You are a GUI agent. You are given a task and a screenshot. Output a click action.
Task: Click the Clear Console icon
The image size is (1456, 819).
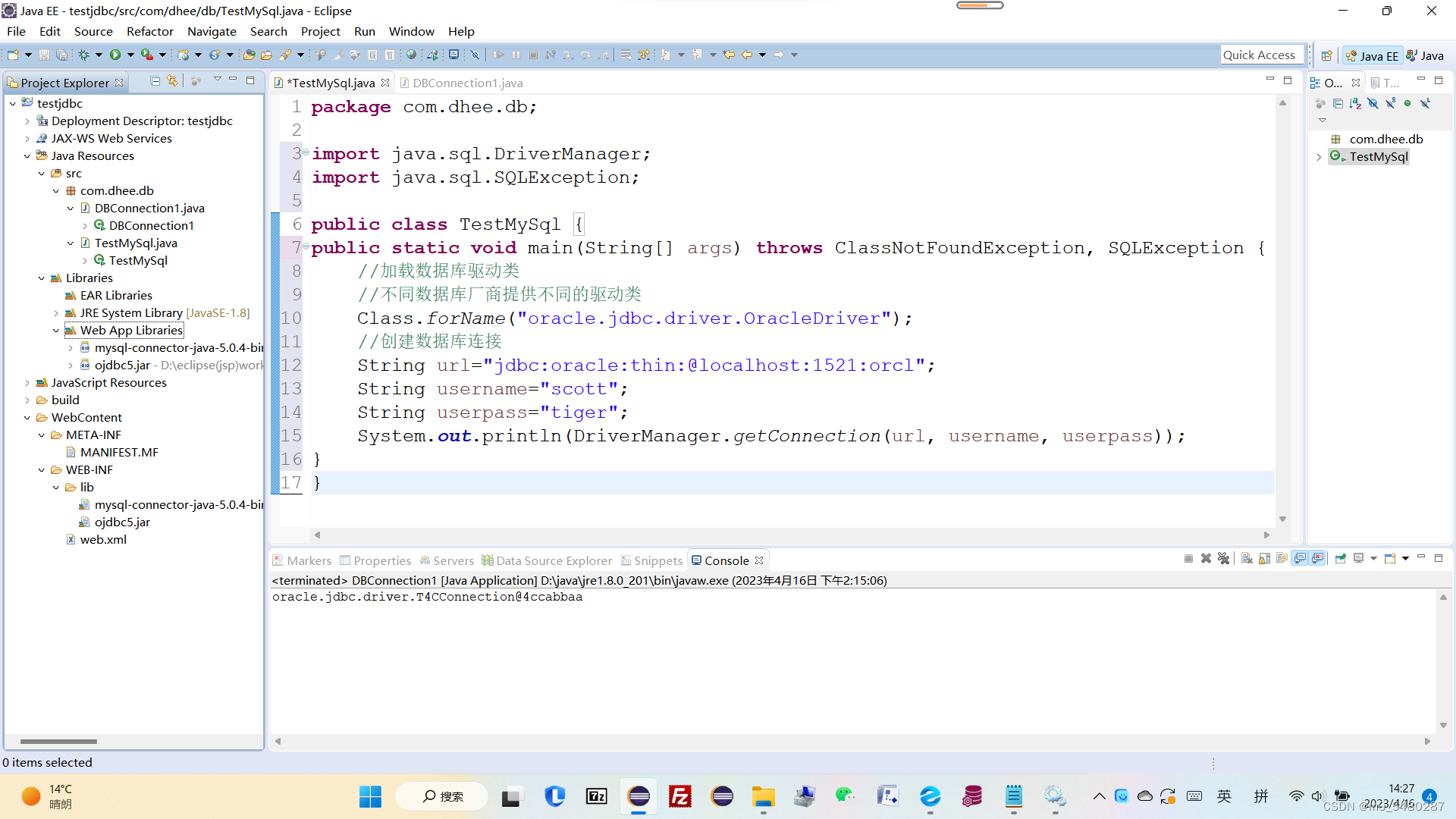click(1247, 559)
